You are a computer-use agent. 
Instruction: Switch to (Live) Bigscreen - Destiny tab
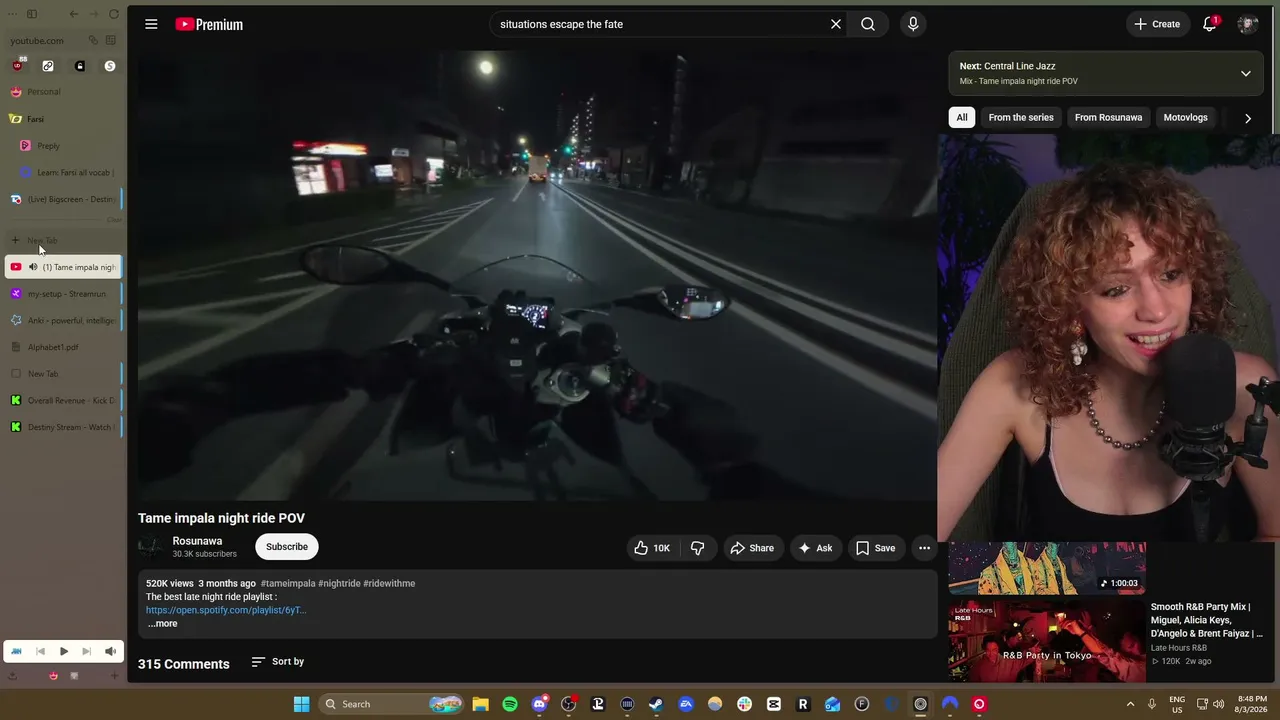(x=64, y=199)
